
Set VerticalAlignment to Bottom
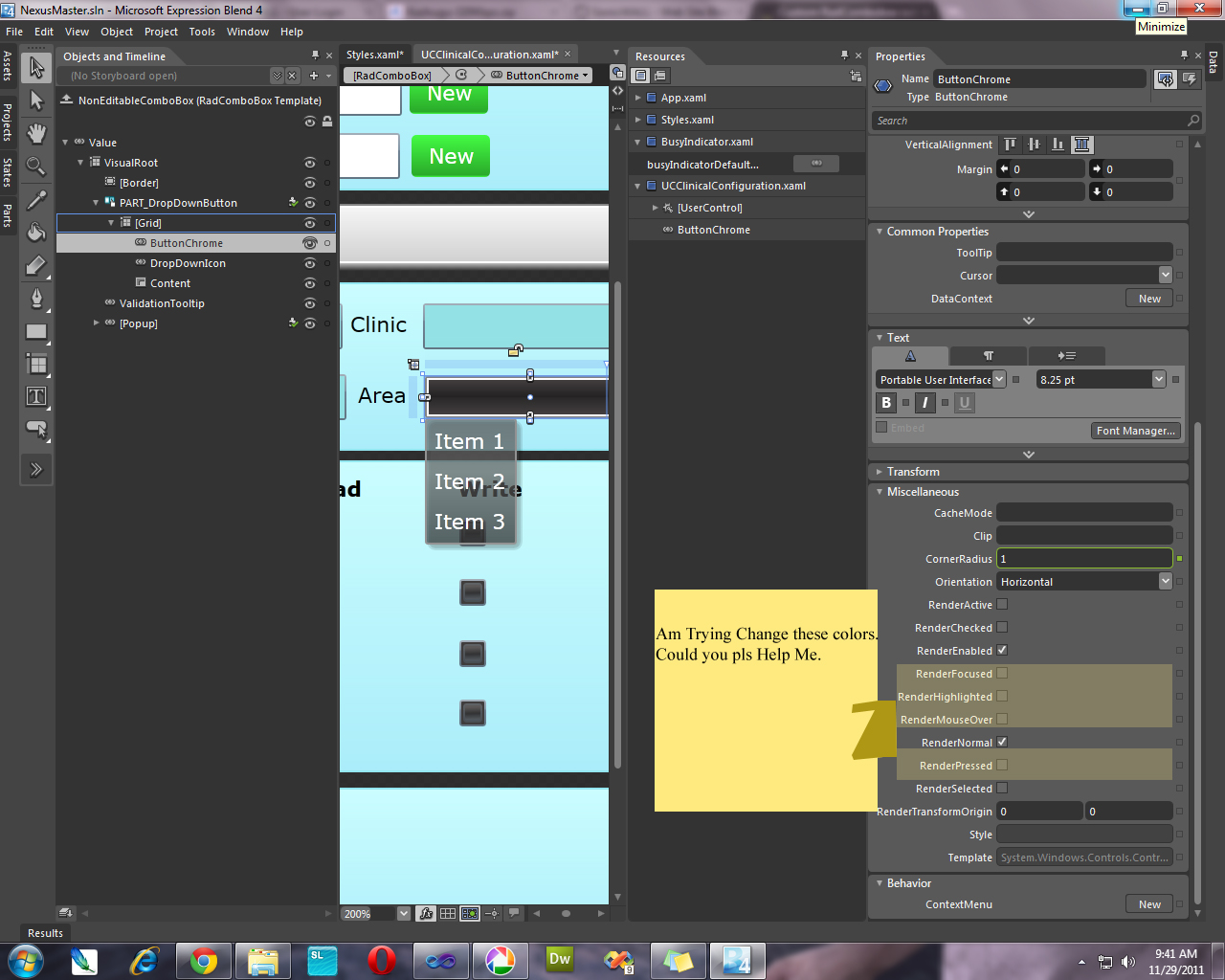coord(1058,145)
